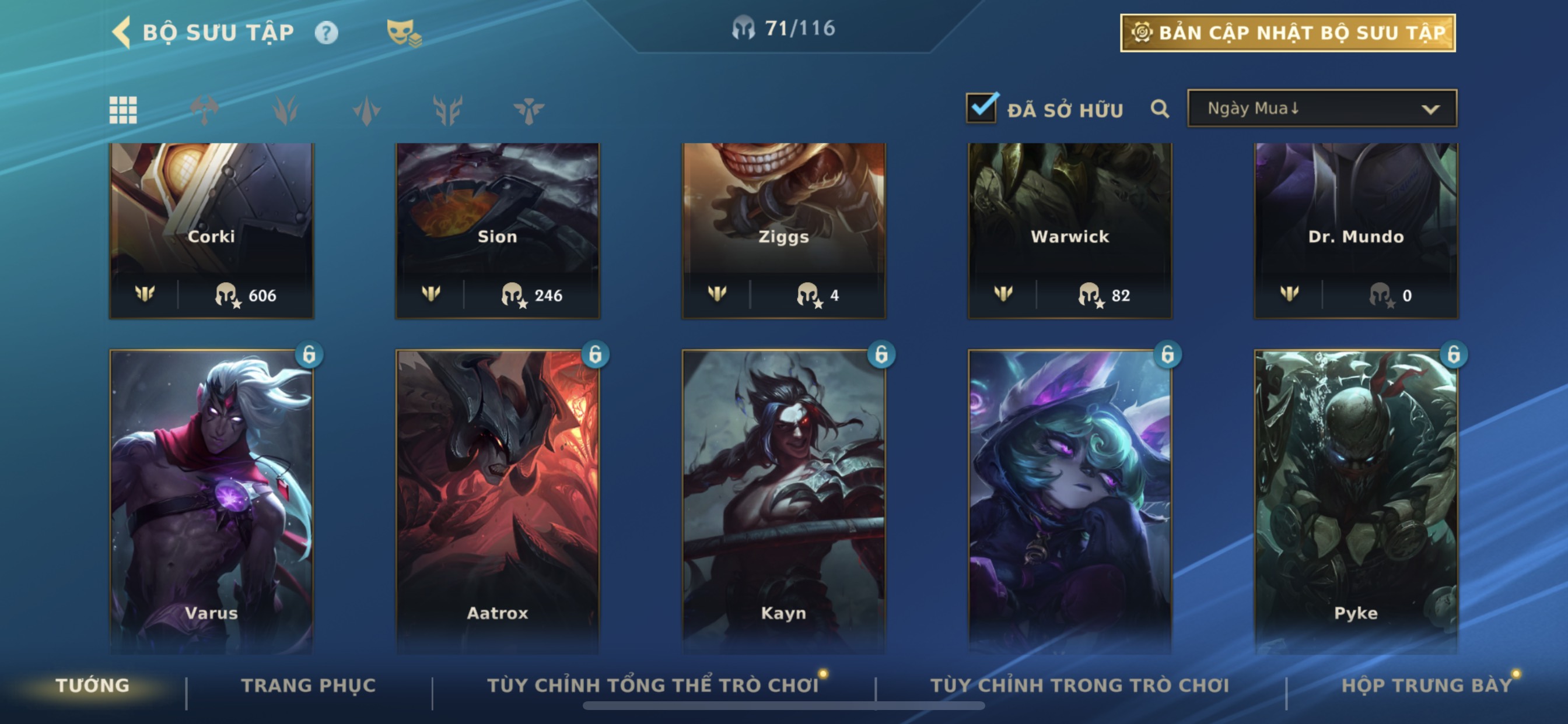Filter champions by the fighter axe role icon
The width and height of the screenshot is (1568, 724).
pos(205,110)
